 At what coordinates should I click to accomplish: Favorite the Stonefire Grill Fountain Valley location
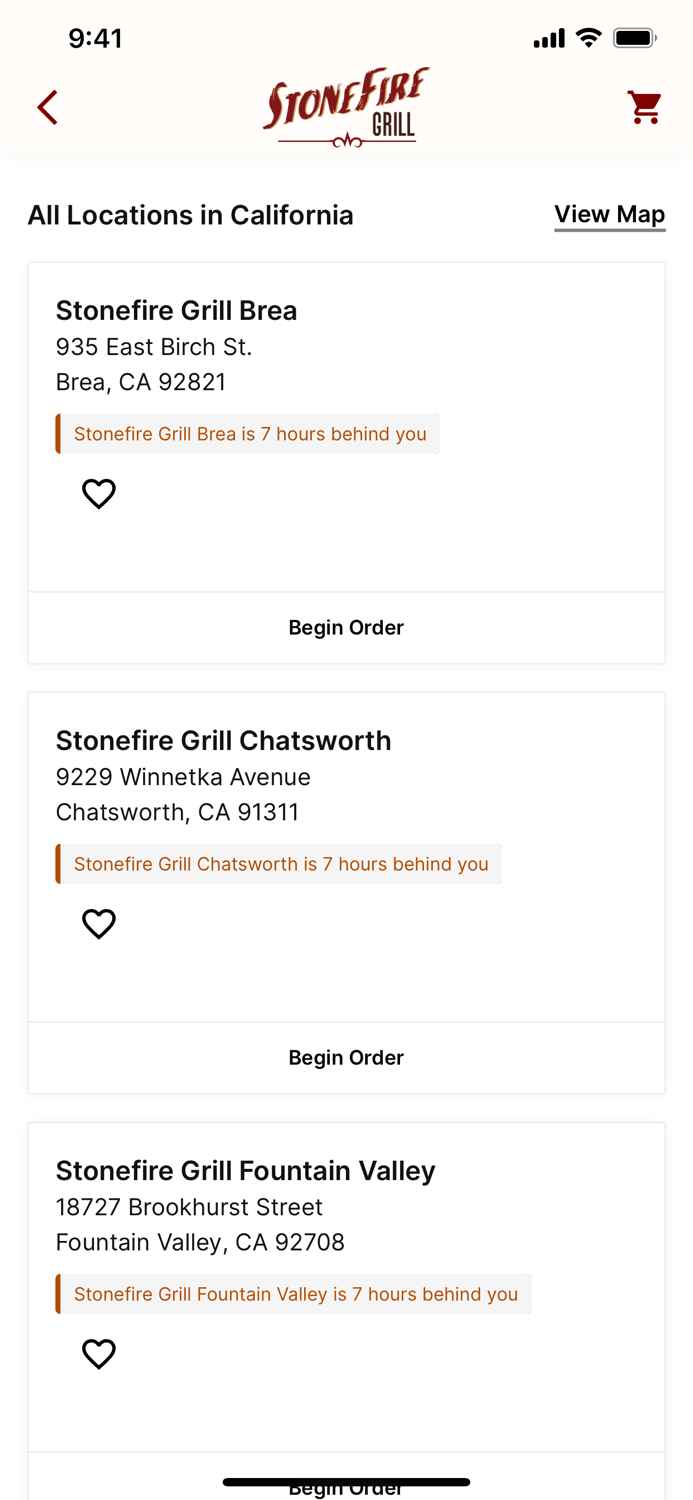tap(99, 1353)
